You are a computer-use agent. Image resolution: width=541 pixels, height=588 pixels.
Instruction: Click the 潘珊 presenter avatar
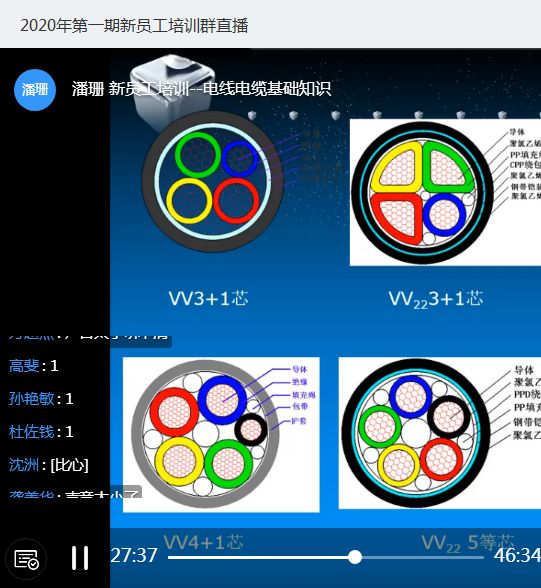(35, 90)
